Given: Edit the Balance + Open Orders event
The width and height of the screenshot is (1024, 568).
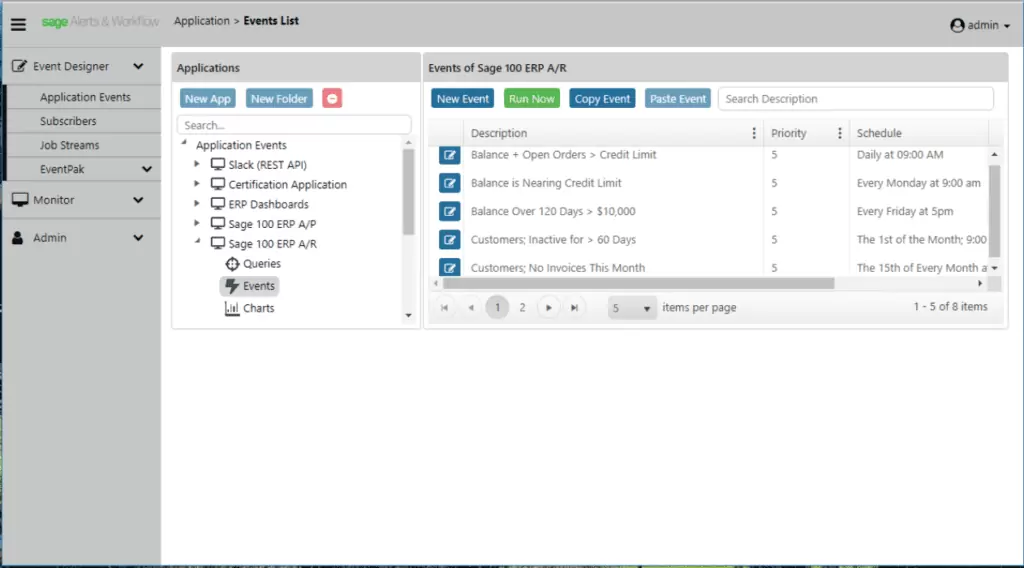Looking at the screenshot, I should coord(449,155).
